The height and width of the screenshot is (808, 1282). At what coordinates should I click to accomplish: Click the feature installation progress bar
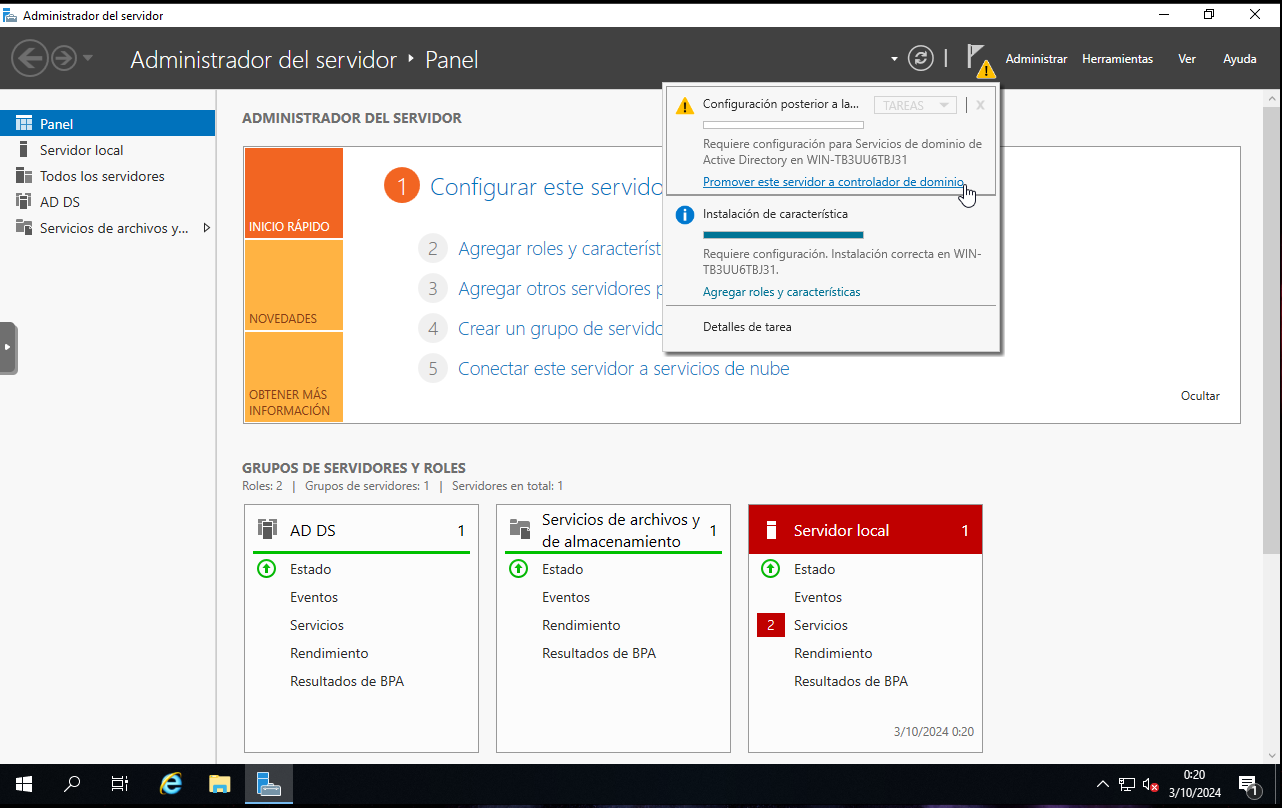[783, 235]
